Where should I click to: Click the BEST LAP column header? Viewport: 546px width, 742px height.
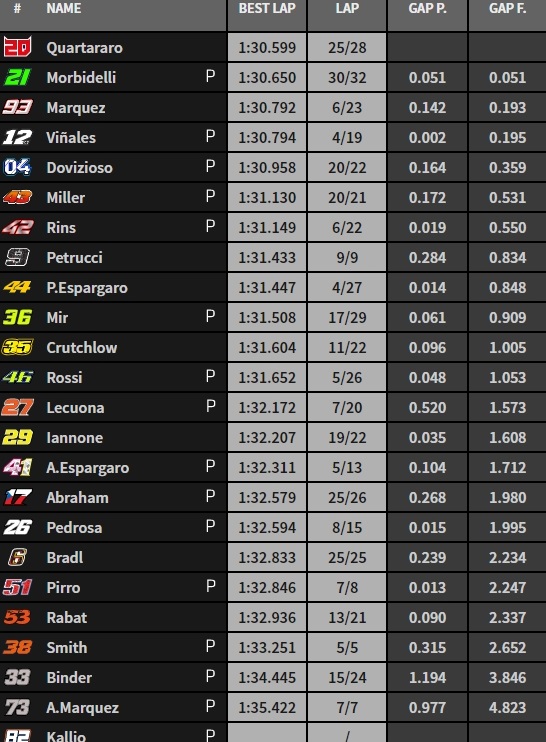(267, 9)
